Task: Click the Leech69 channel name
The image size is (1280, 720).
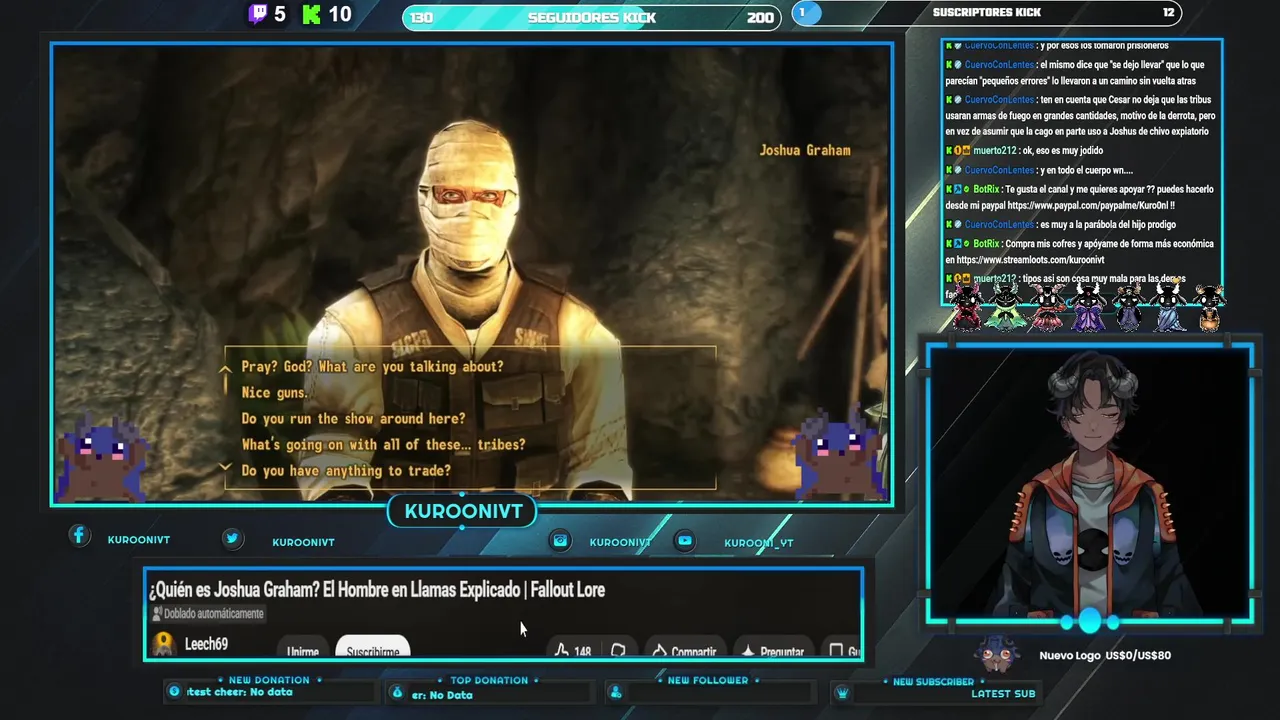Action: [x=206, y=644]
